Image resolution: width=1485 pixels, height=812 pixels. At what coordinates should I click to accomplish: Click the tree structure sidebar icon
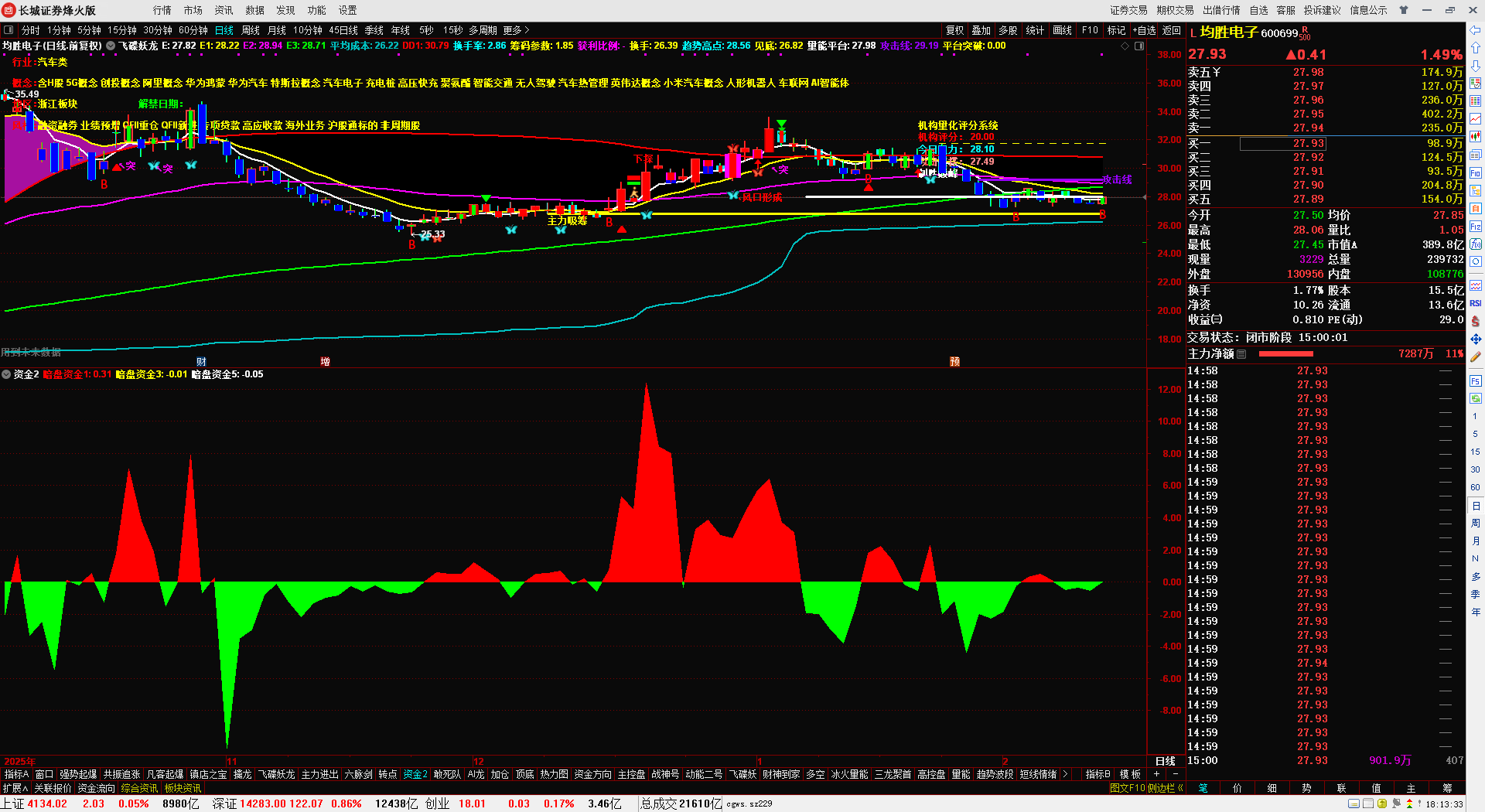[1476, 191]
